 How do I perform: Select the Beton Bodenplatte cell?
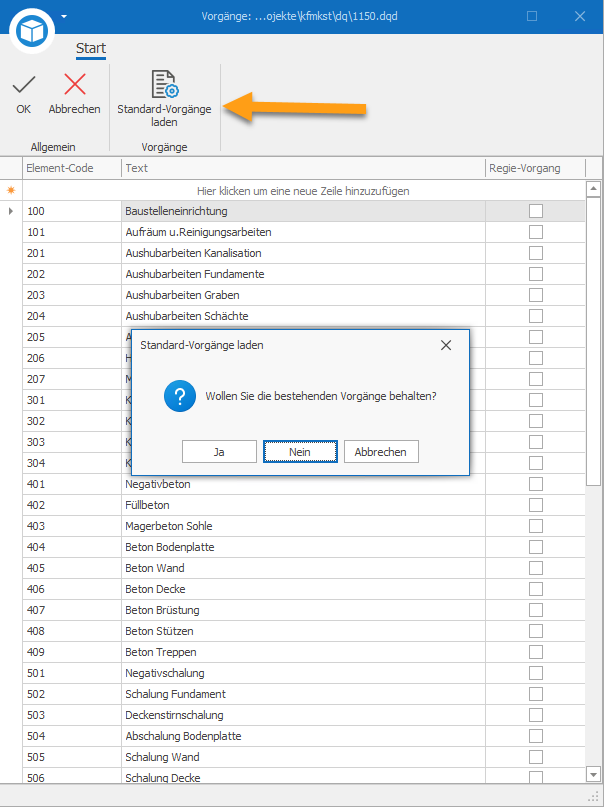click(303, 547)
